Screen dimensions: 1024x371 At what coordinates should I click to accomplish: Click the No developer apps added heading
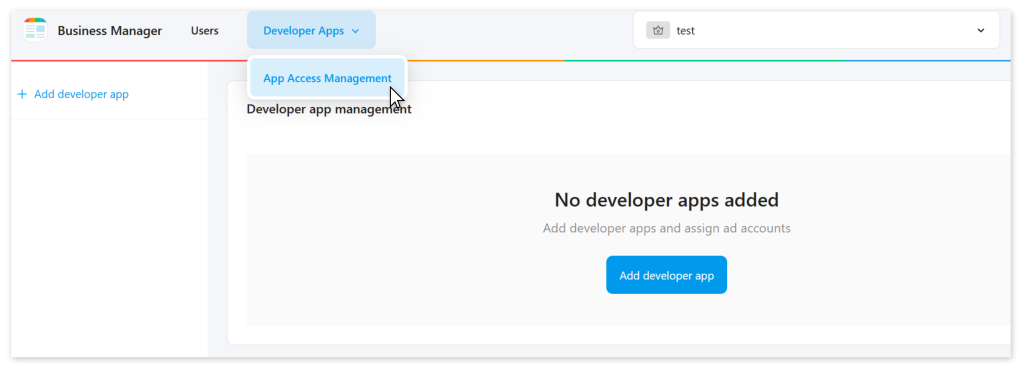click(666, 200)
